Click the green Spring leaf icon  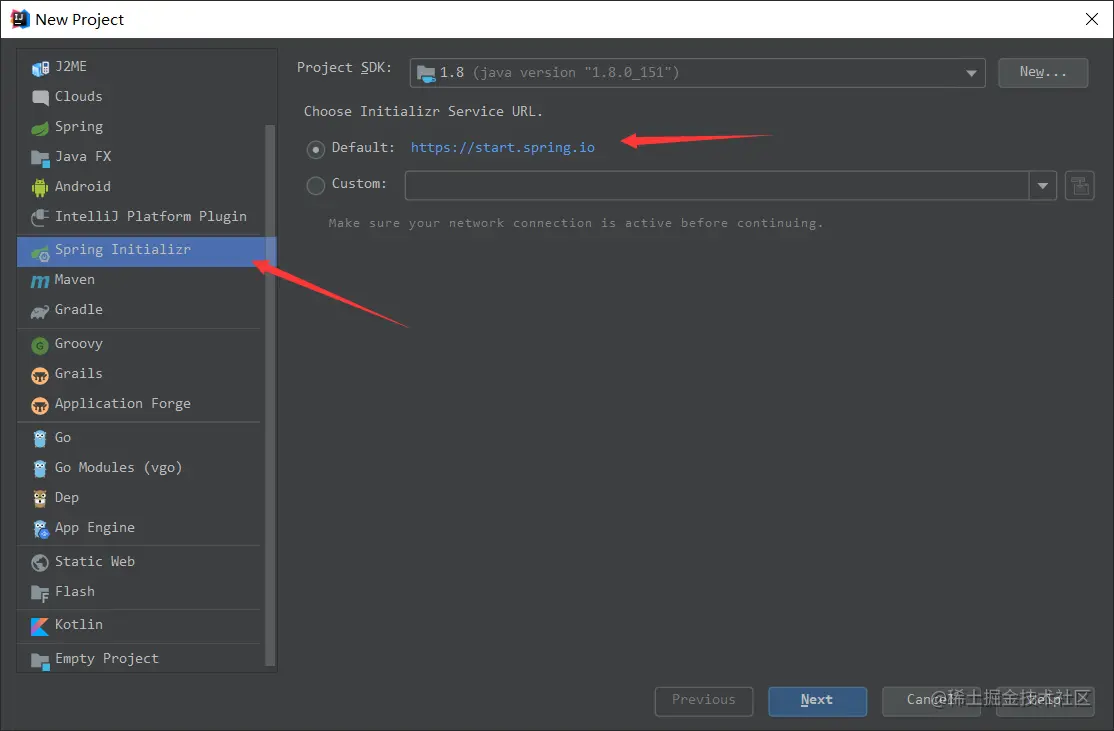40,129
